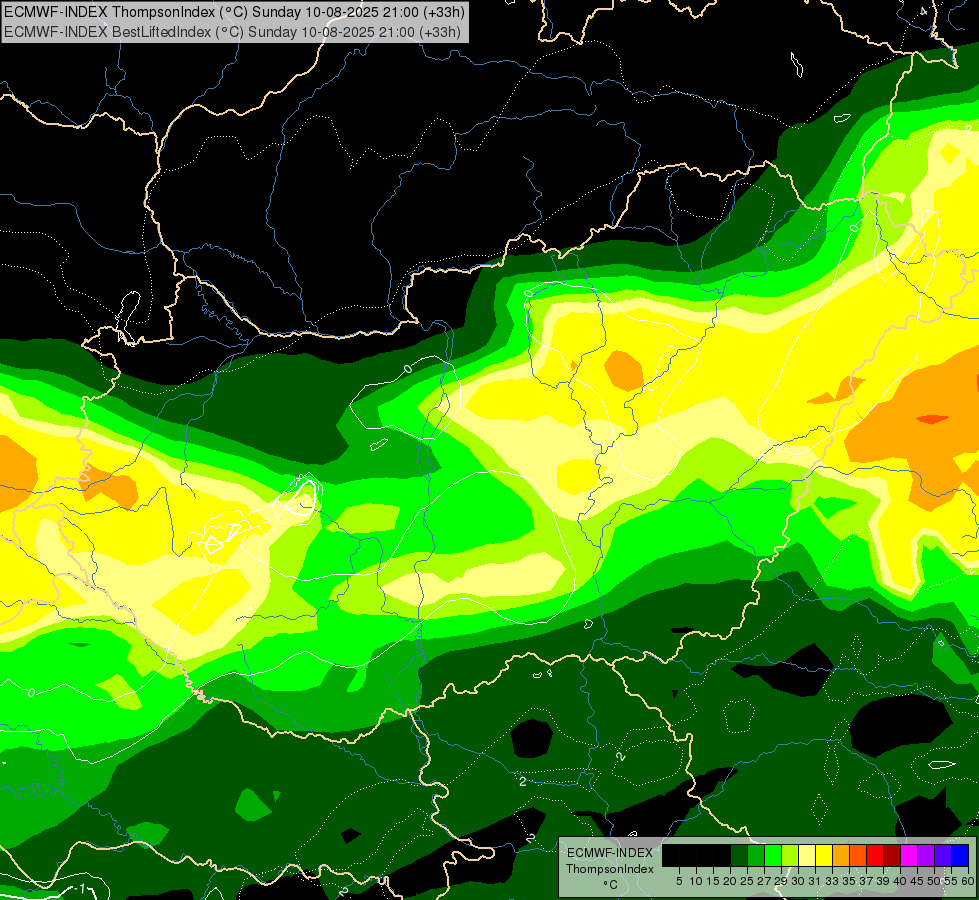979x900 pixels.
Task: Click the legend tick label '30'
Action: [x=798, y=881]
